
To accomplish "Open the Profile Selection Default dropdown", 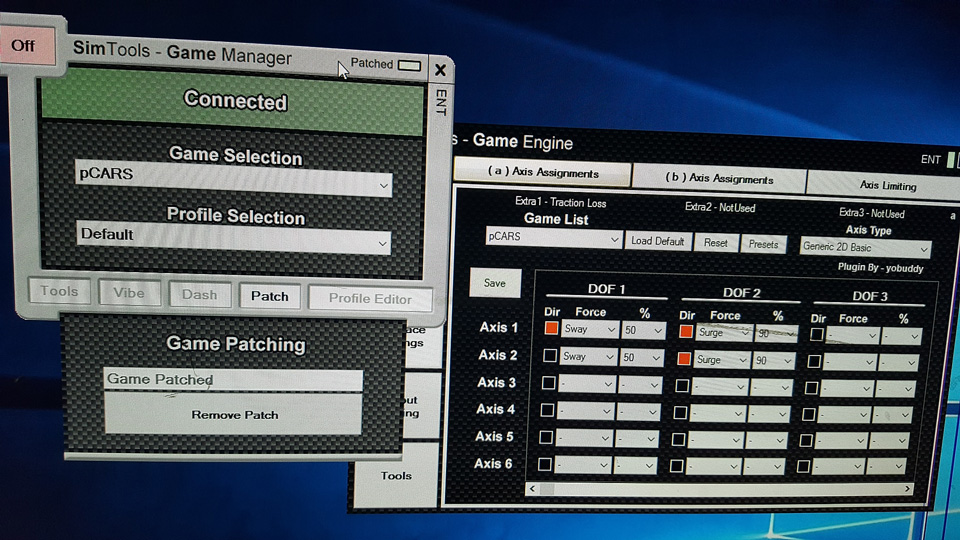I will click(x=233, y=237).
